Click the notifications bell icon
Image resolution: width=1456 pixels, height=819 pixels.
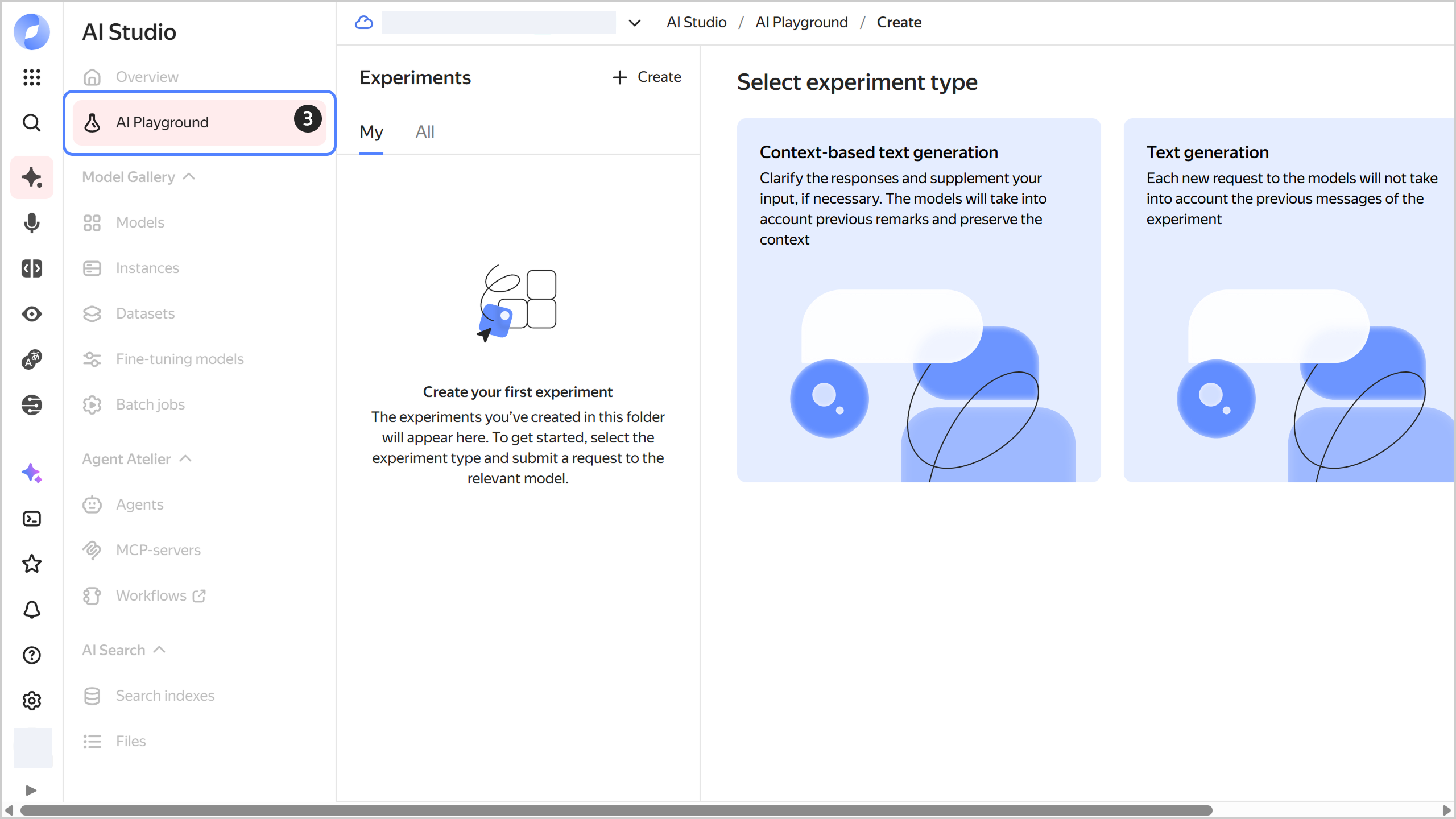[32, 610]
